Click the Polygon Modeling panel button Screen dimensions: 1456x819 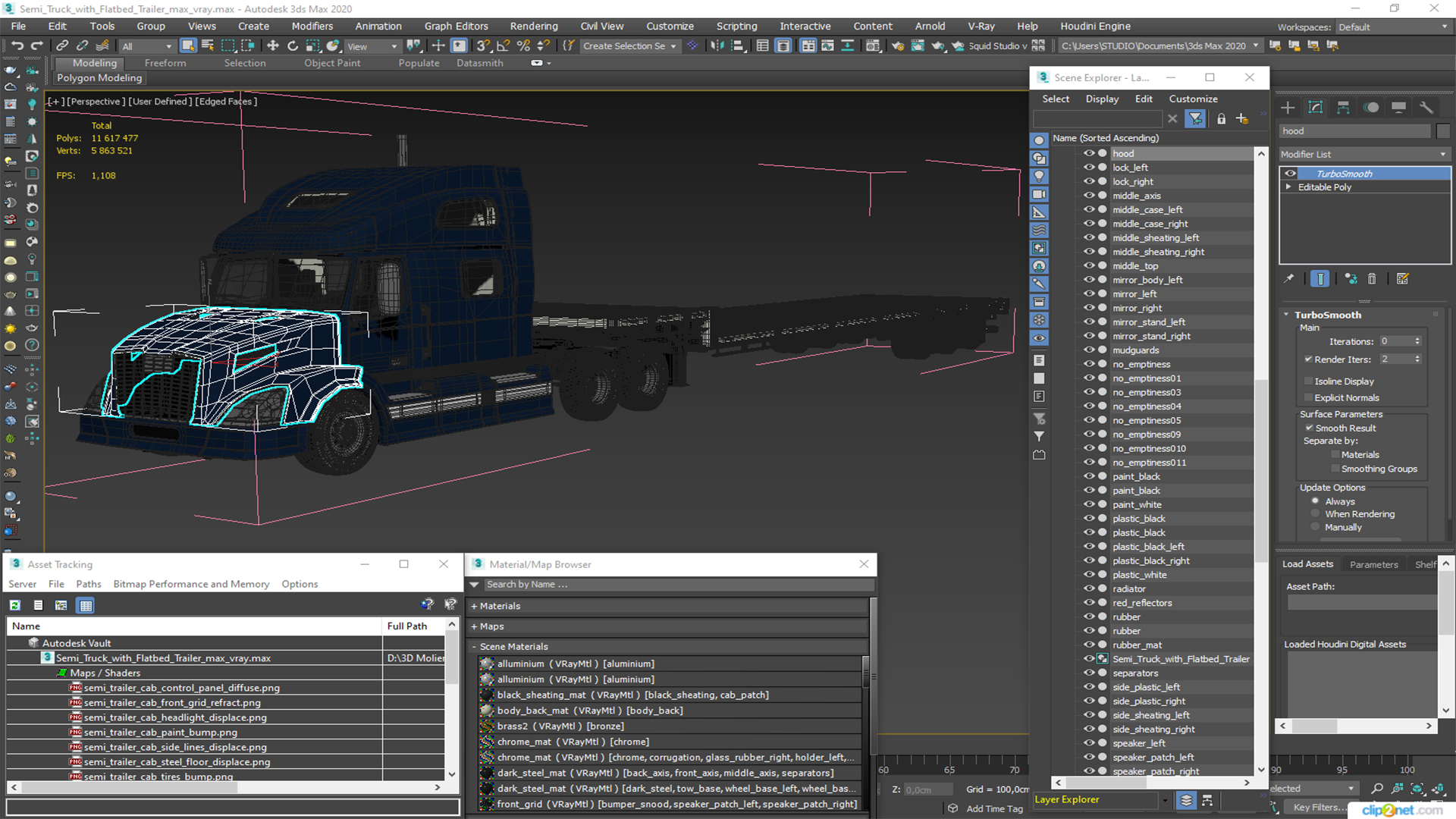click(x=99, y=77)
